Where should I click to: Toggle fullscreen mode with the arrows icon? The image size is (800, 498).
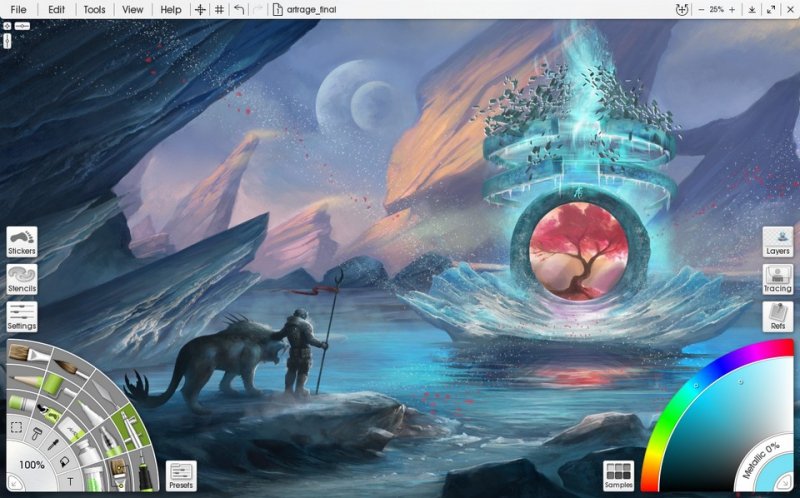tap(771, 9)
